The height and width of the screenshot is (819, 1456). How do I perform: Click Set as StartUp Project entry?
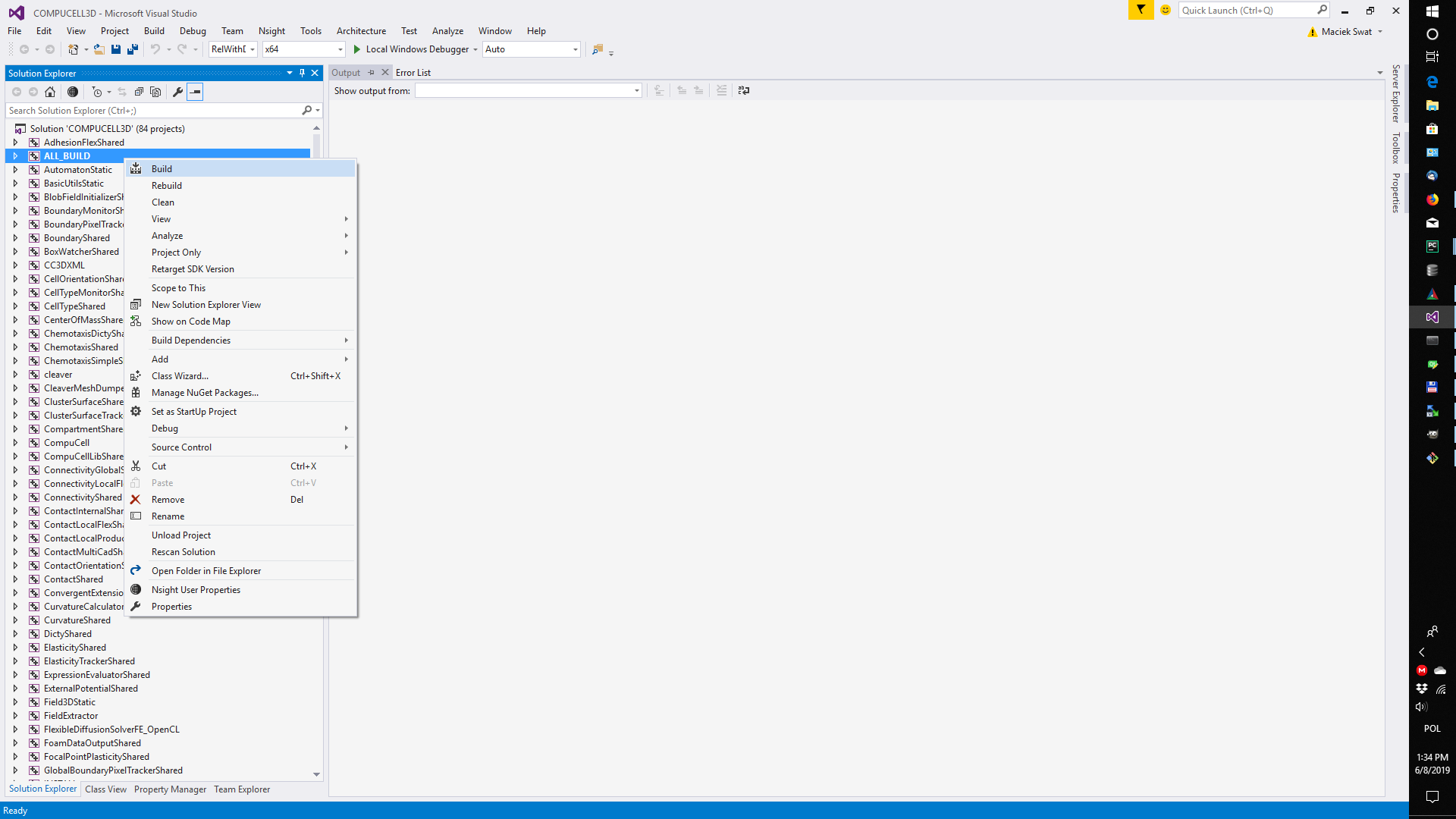coord(194,412)
